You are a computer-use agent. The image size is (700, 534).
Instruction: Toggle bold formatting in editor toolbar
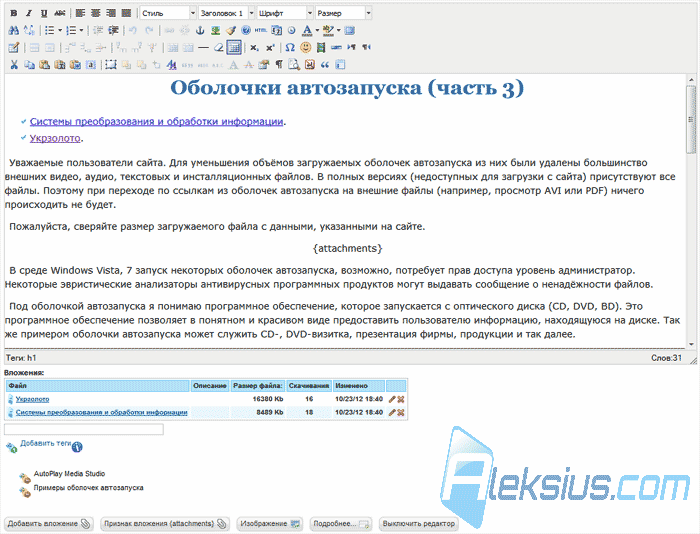(14, 13)
